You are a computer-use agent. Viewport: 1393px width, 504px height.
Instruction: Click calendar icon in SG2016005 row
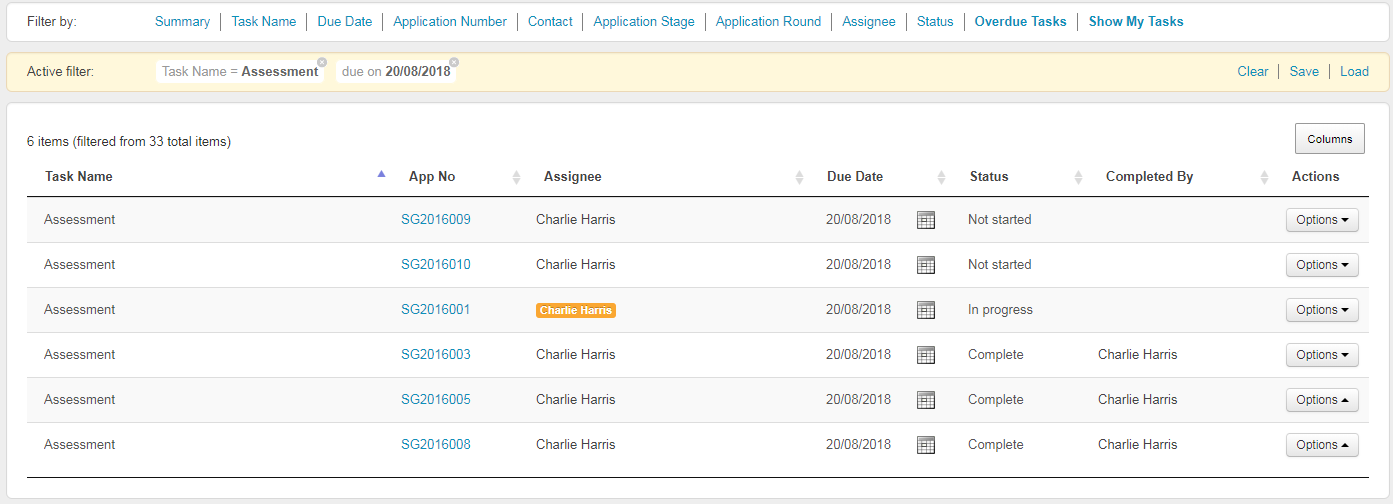926,400
